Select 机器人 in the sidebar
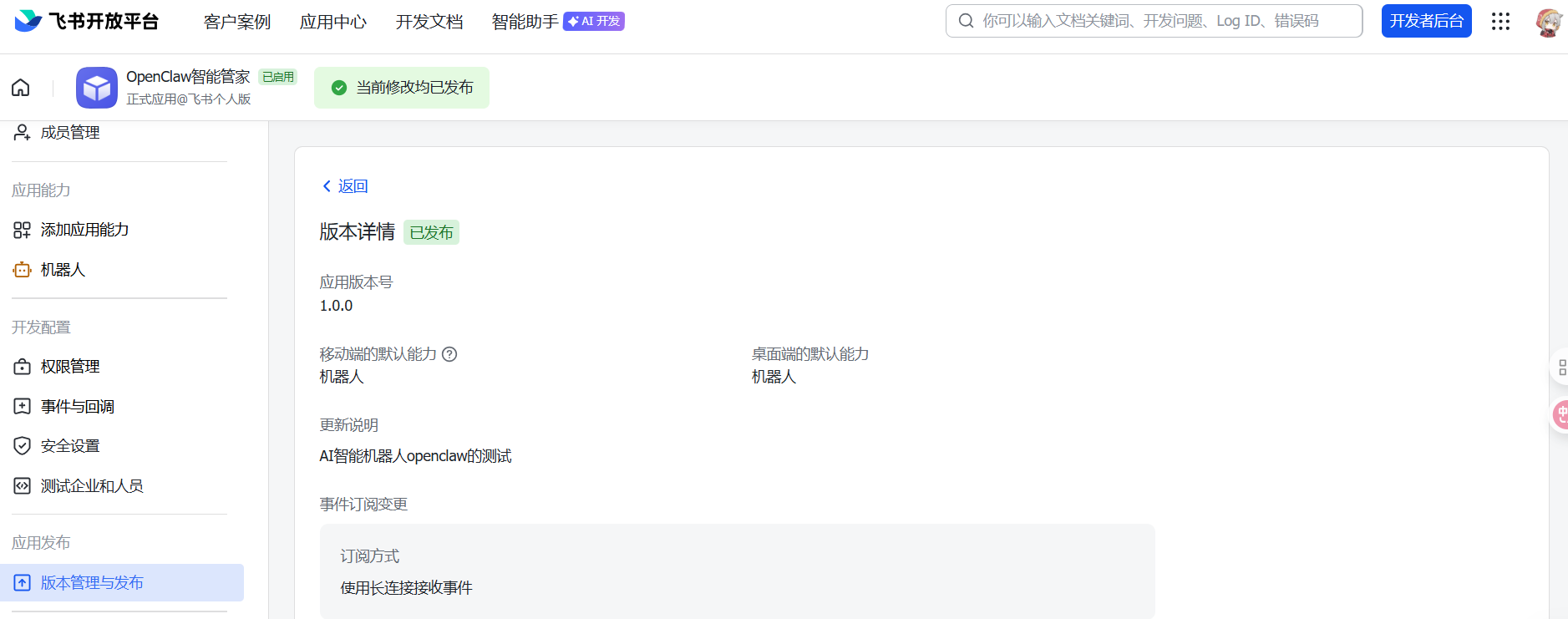The width and height of the screenshot is (1568, 619). click(x=63, y=270)
